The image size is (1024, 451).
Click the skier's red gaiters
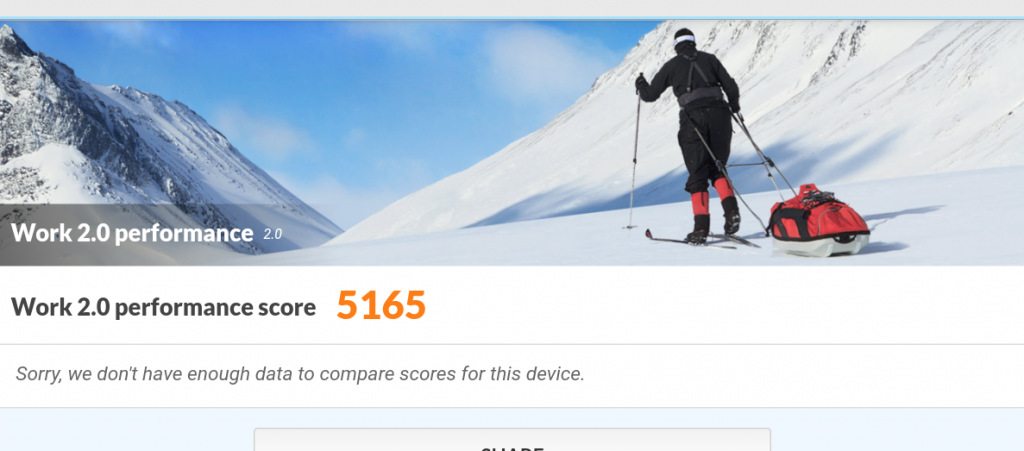coord(712,198)
